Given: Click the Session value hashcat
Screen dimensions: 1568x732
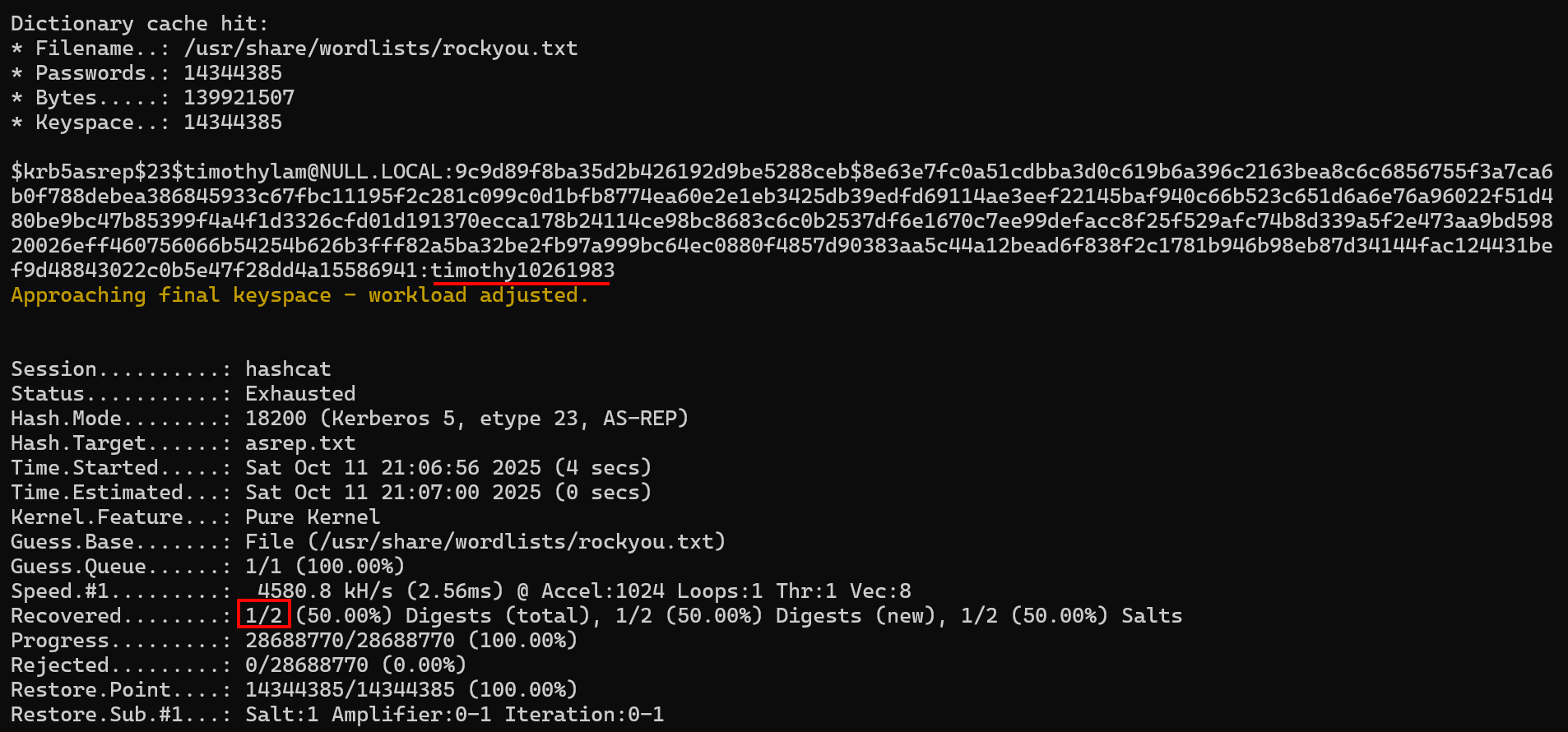Looking at the screenshot, I should (288, 369).
